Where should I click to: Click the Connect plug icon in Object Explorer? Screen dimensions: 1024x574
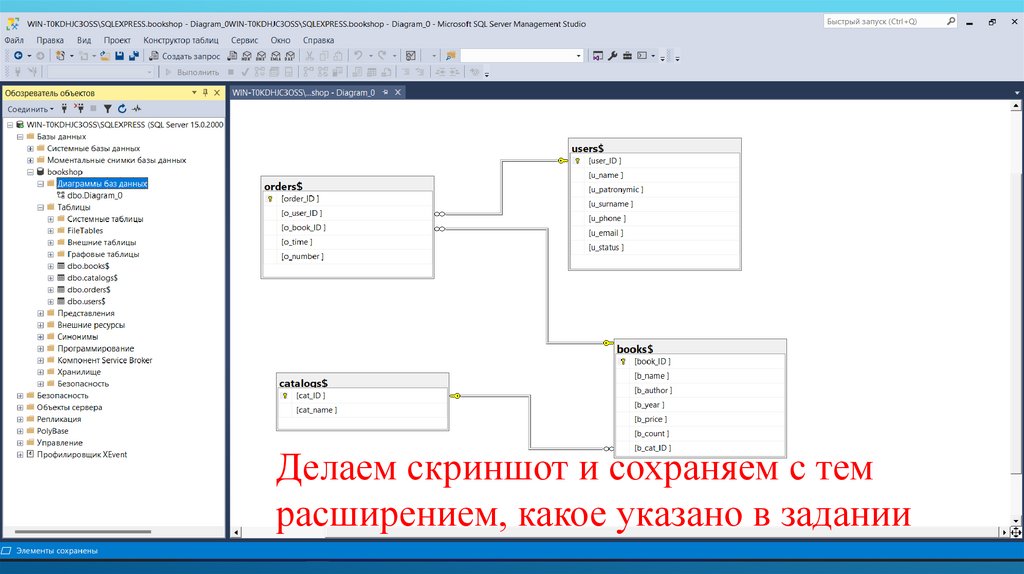coord(64,109)
